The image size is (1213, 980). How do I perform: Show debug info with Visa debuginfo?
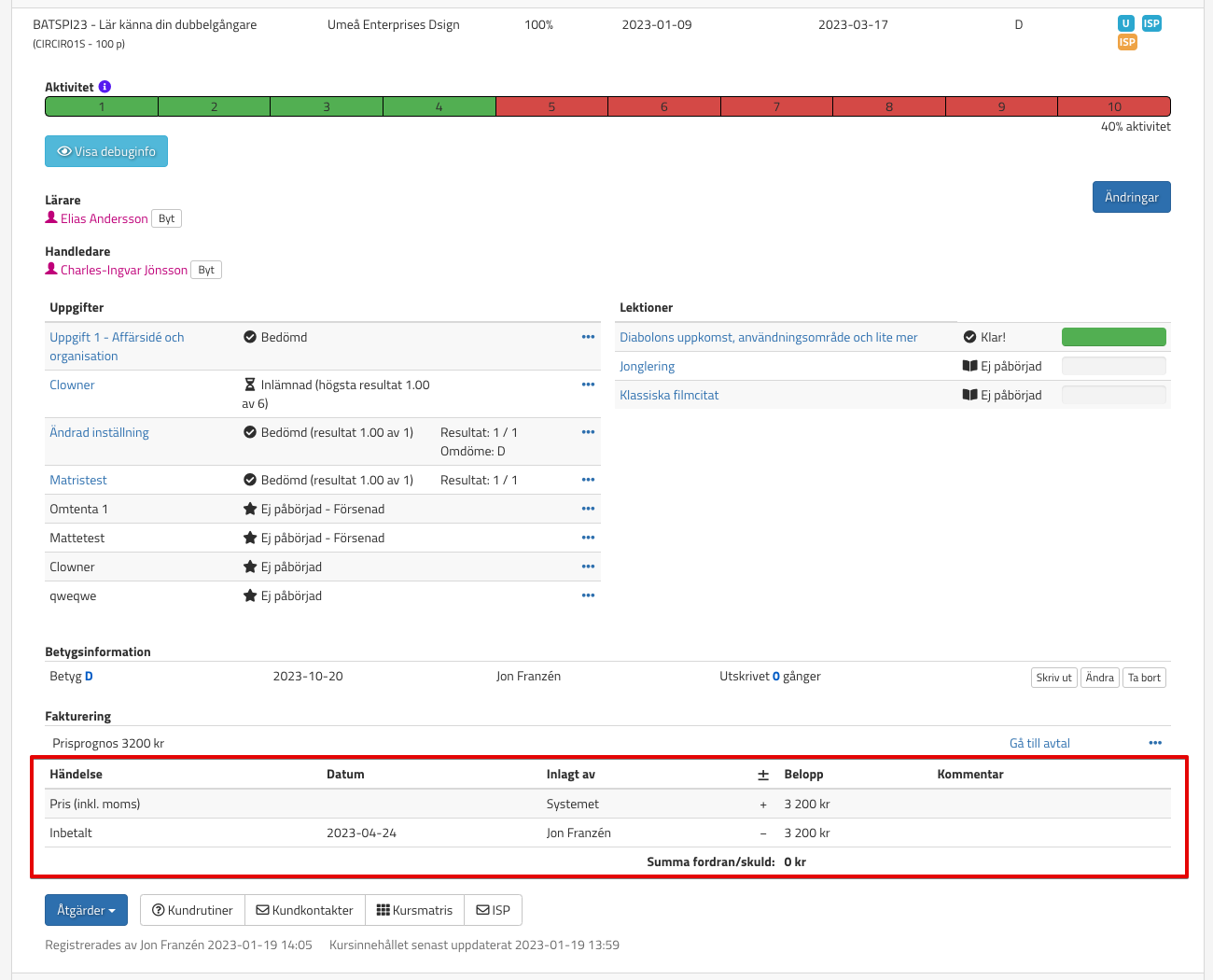[106, 151]
